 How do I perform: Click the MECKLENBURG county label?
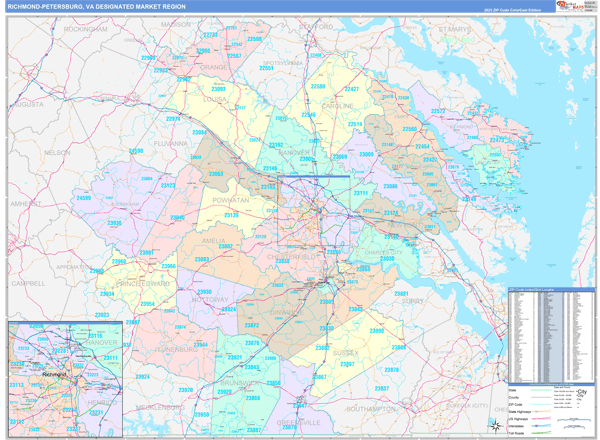[160, 407]
